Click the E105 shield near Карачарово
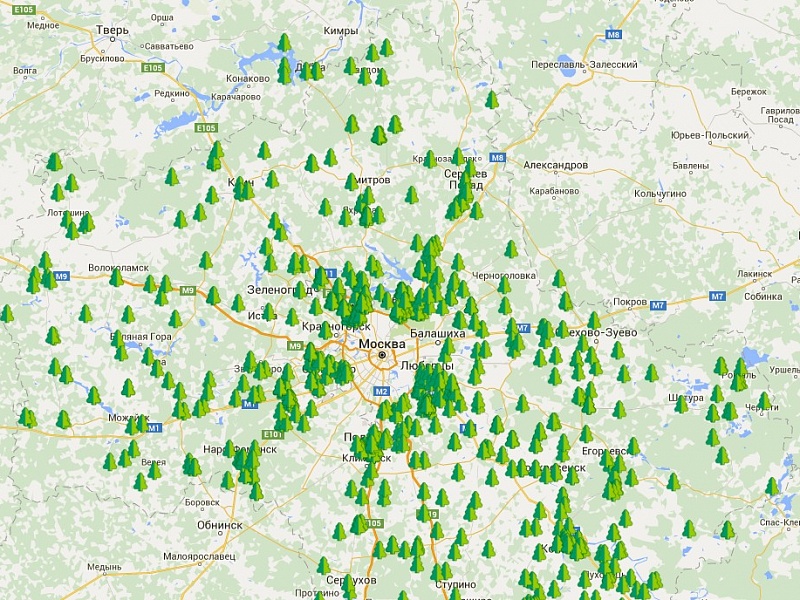This screenshot has width=800, height=600. pos(207,128)
